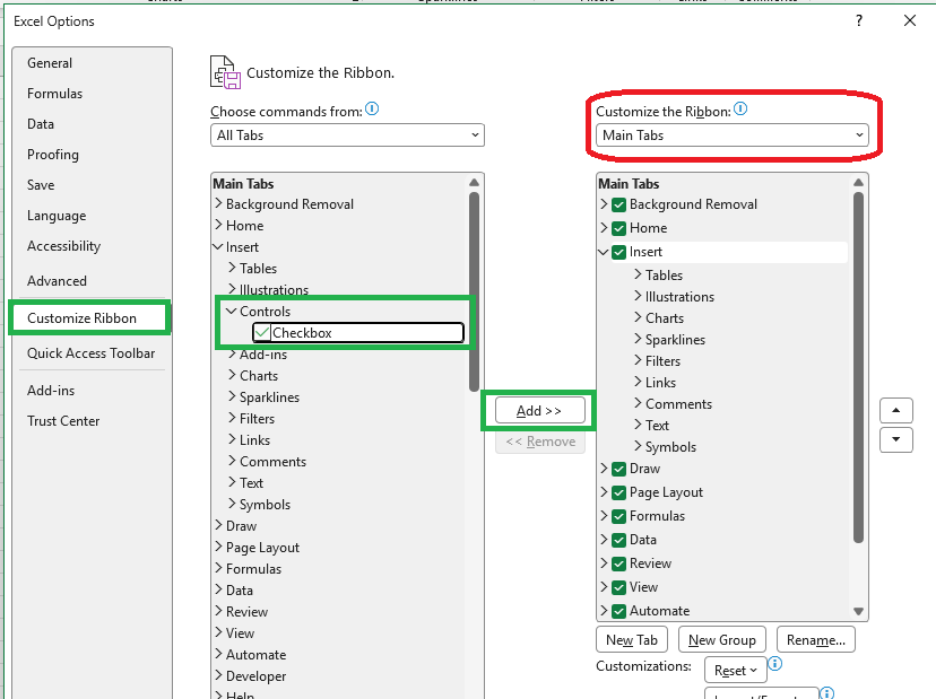Select Sparklines in the right tabs list
The width and height of the screenshot is (936, 699).
pyautogui.click(x=675, y=340)
